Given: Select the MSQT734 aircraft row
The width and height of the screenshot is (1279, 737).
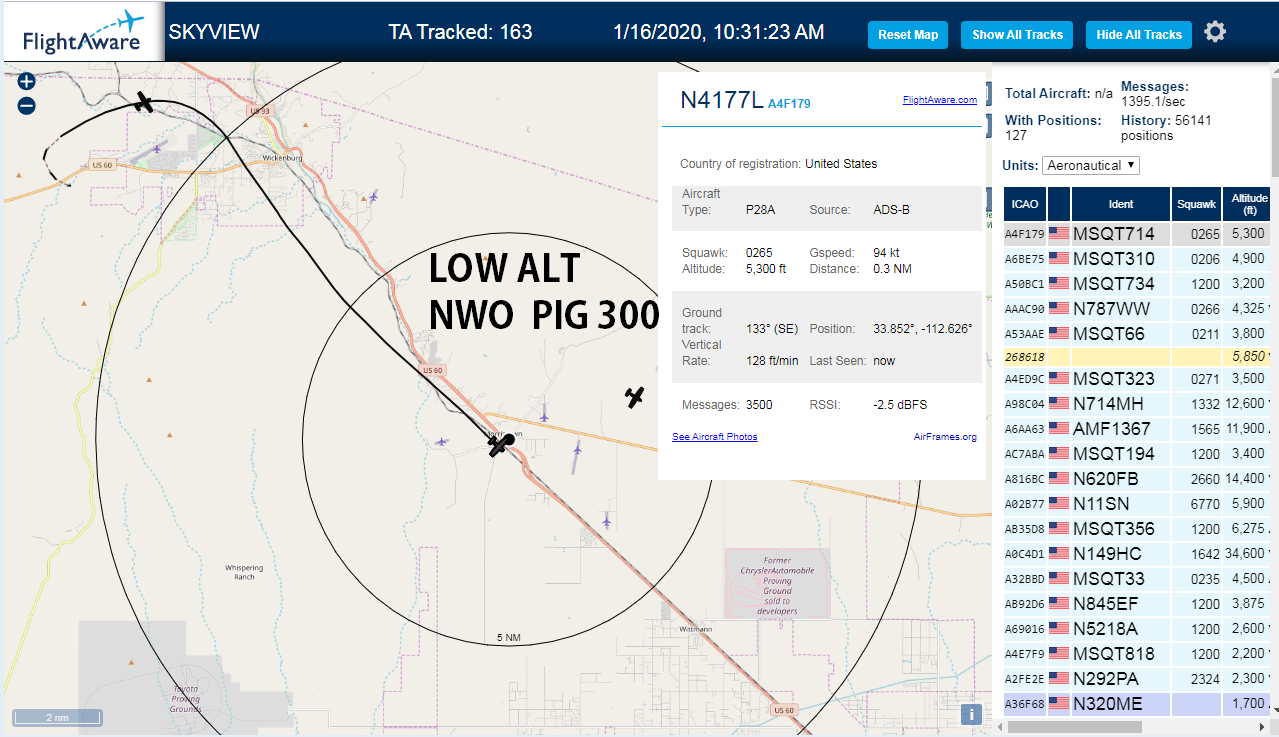Looking at the screenshot, I should (x=1137, y=284).
